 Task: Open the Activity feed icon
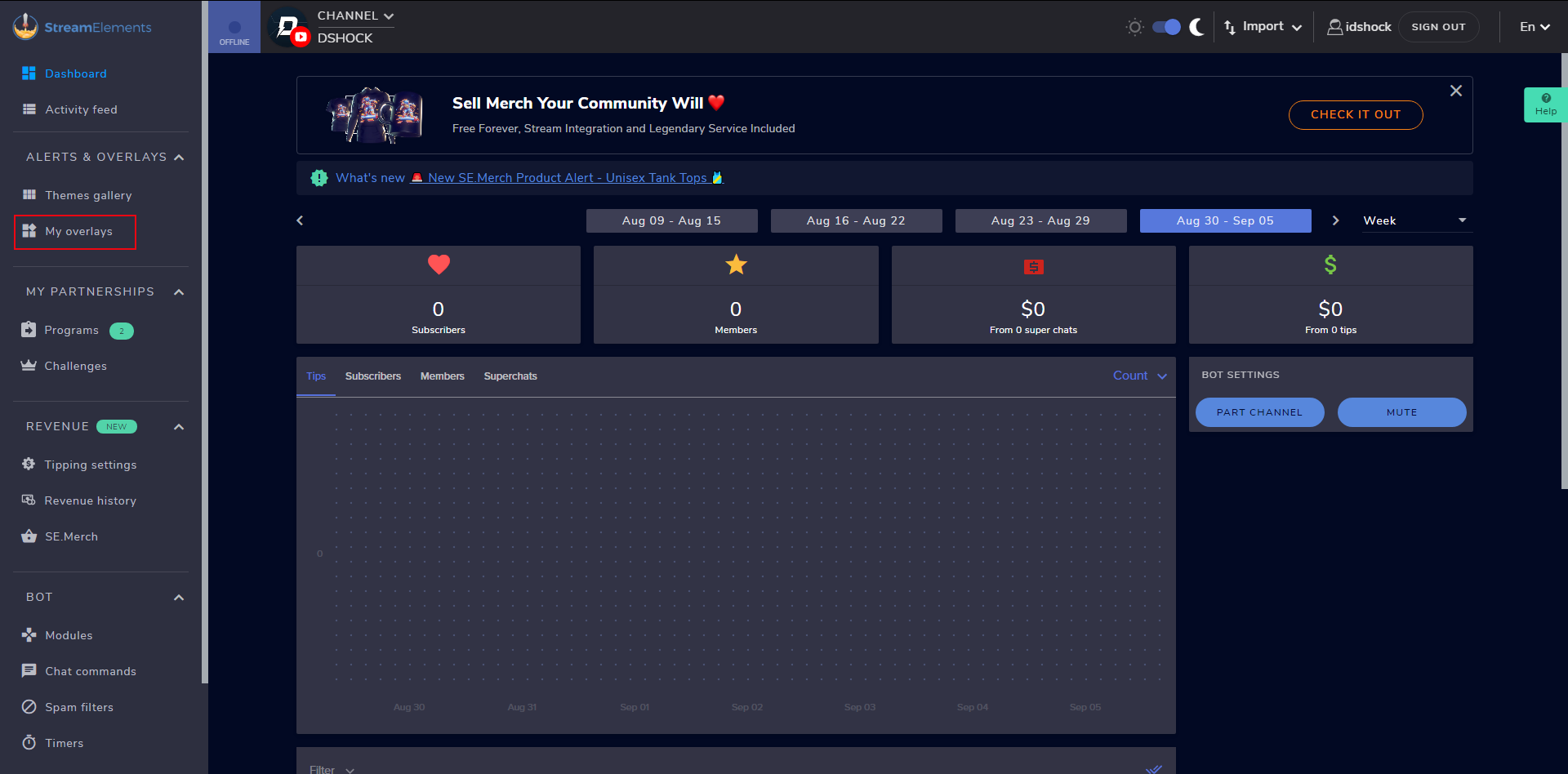(29, 109)
